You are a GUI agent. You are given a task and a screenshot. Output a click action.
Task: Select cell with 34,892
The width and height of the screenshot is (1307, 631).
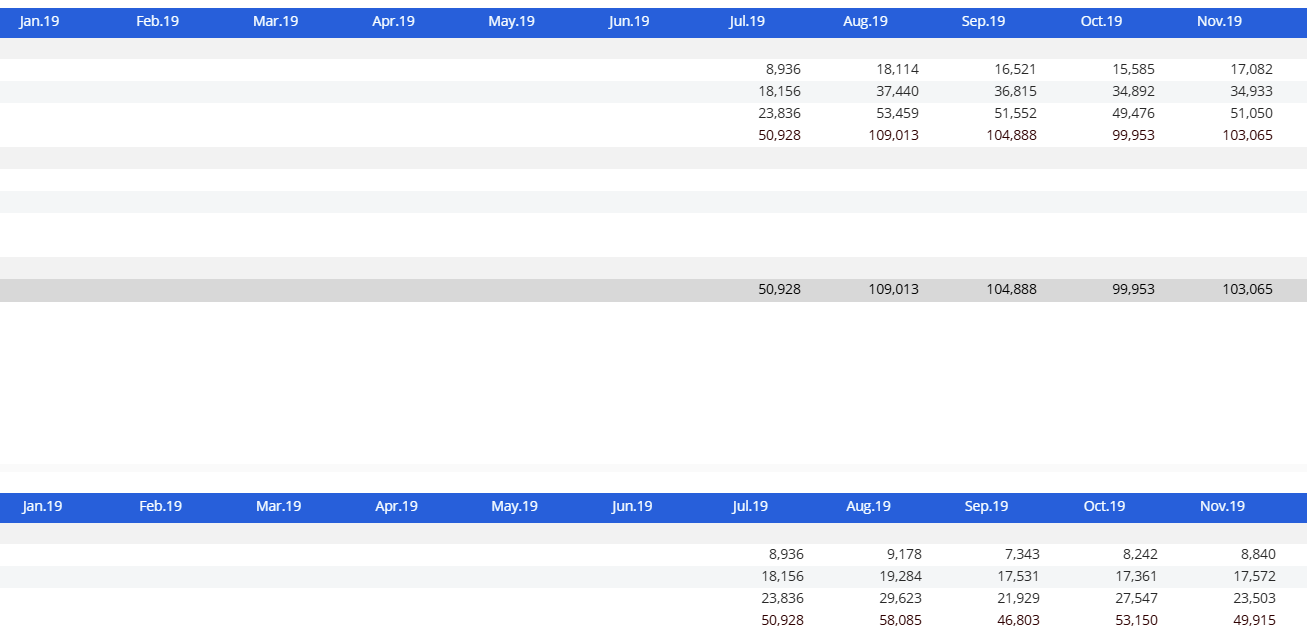[1133, 91]
